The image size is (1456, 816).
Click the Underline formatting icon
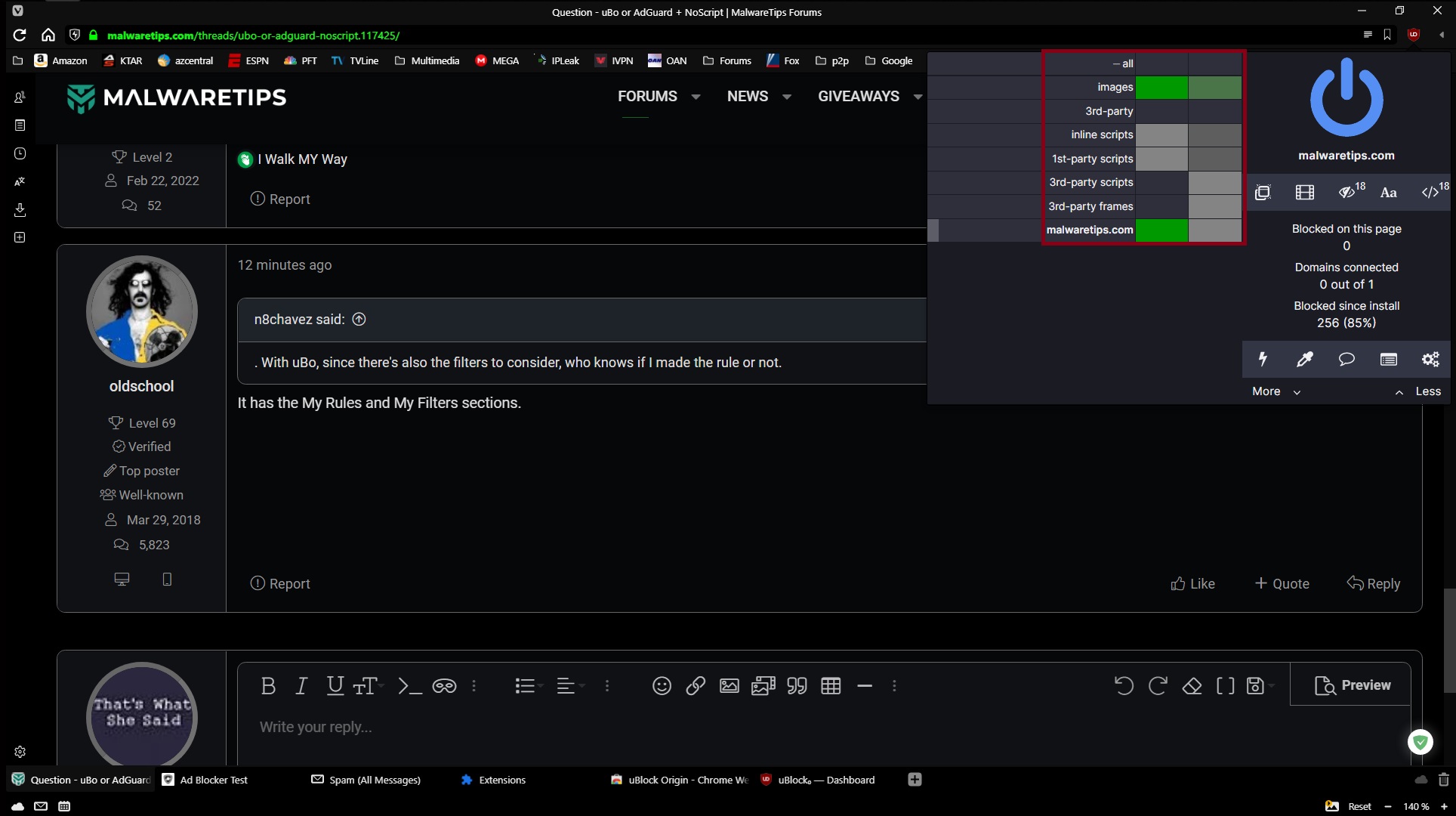coord(335,686)
